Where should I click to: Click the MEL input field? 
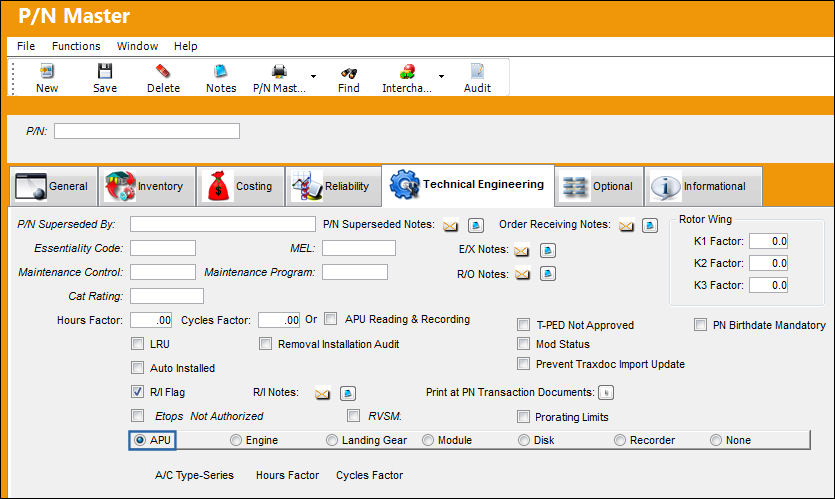coord(359,248)
